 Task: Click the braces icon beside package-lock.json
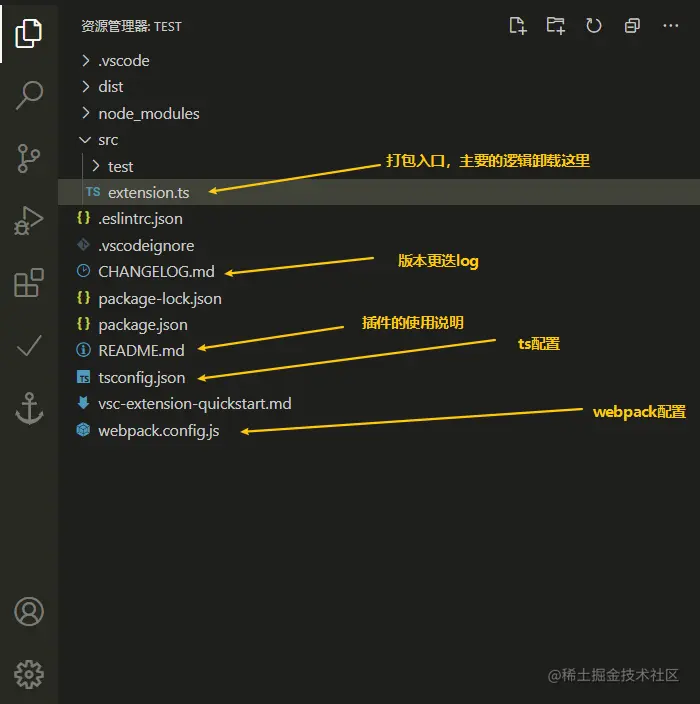coord(84,297)
